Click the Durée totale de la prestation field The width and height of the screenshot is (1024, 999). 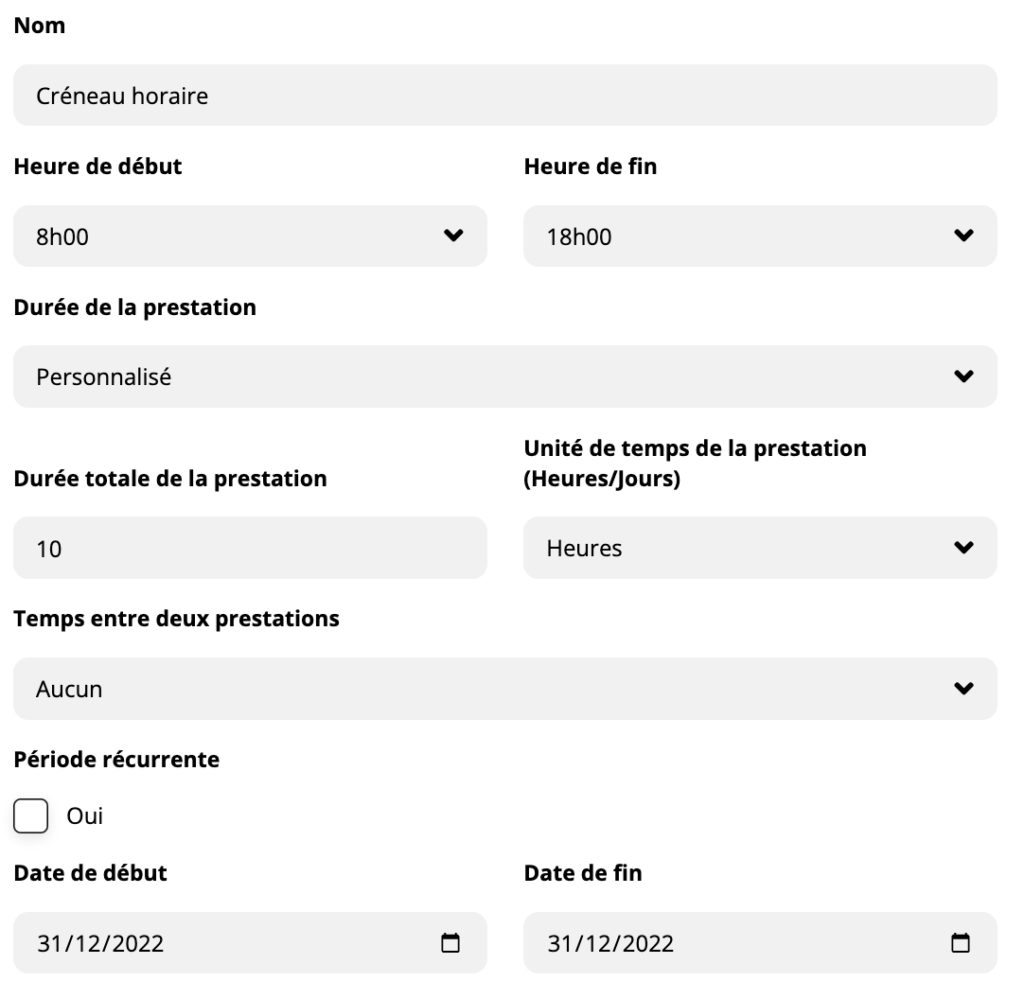point(249,548)
